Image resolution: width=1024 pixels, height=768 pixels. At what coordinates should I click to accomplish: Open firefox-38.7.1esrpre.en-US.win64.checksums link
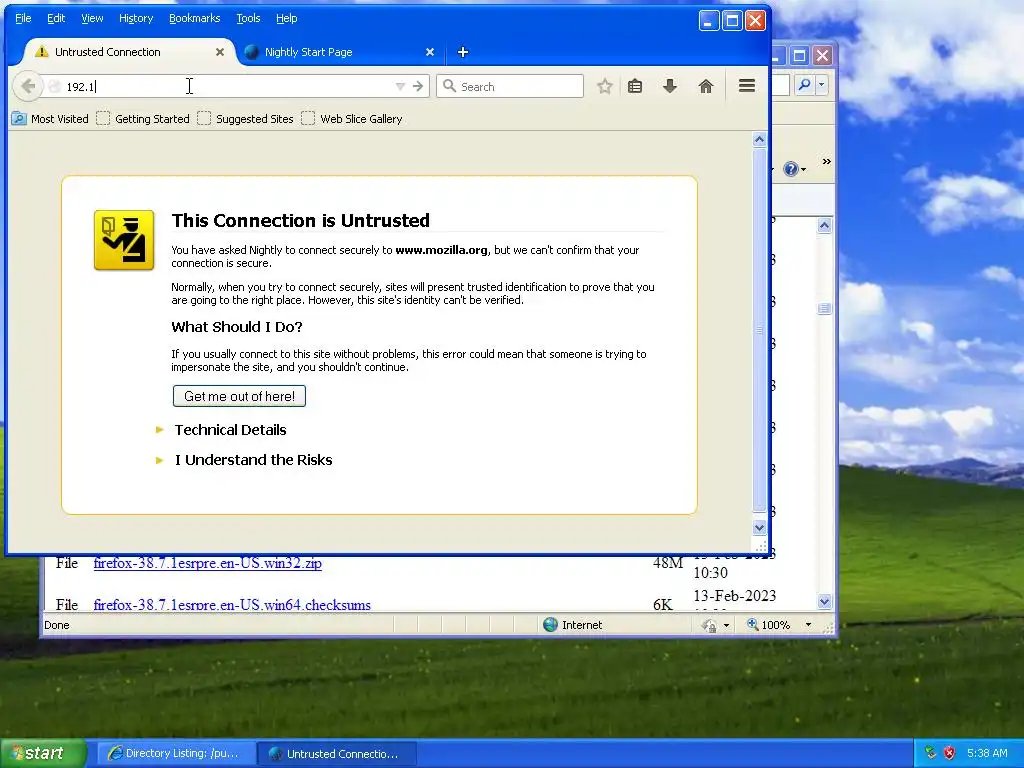(x=232, y=605)
